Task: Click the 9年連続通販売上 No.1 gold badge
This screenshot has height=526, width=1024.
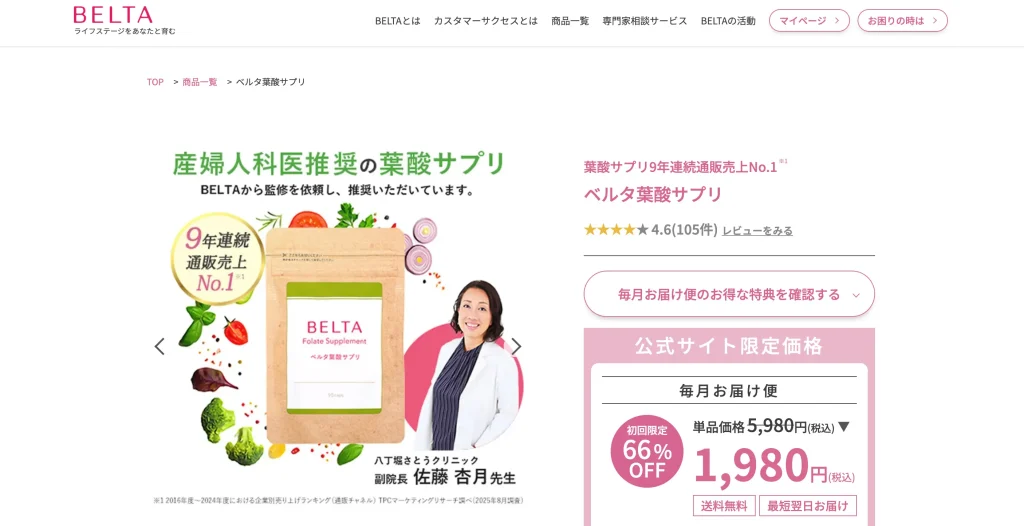Action: click(217, 259)
